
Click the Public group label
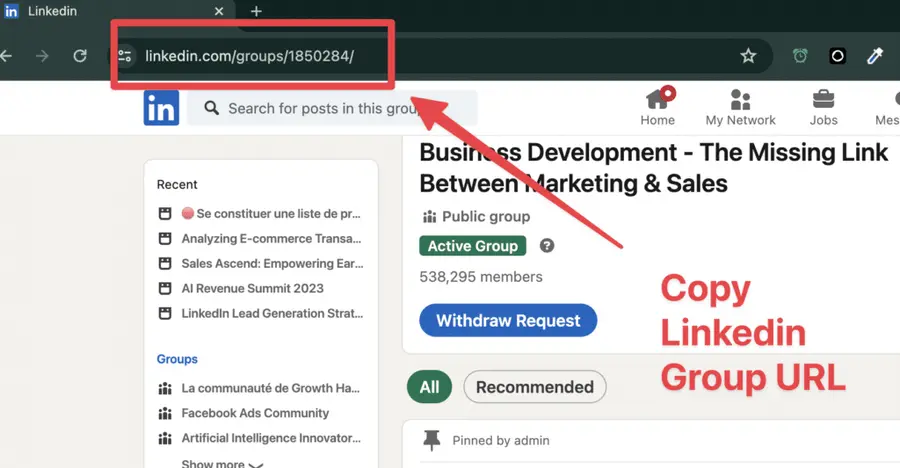point(486,216)
